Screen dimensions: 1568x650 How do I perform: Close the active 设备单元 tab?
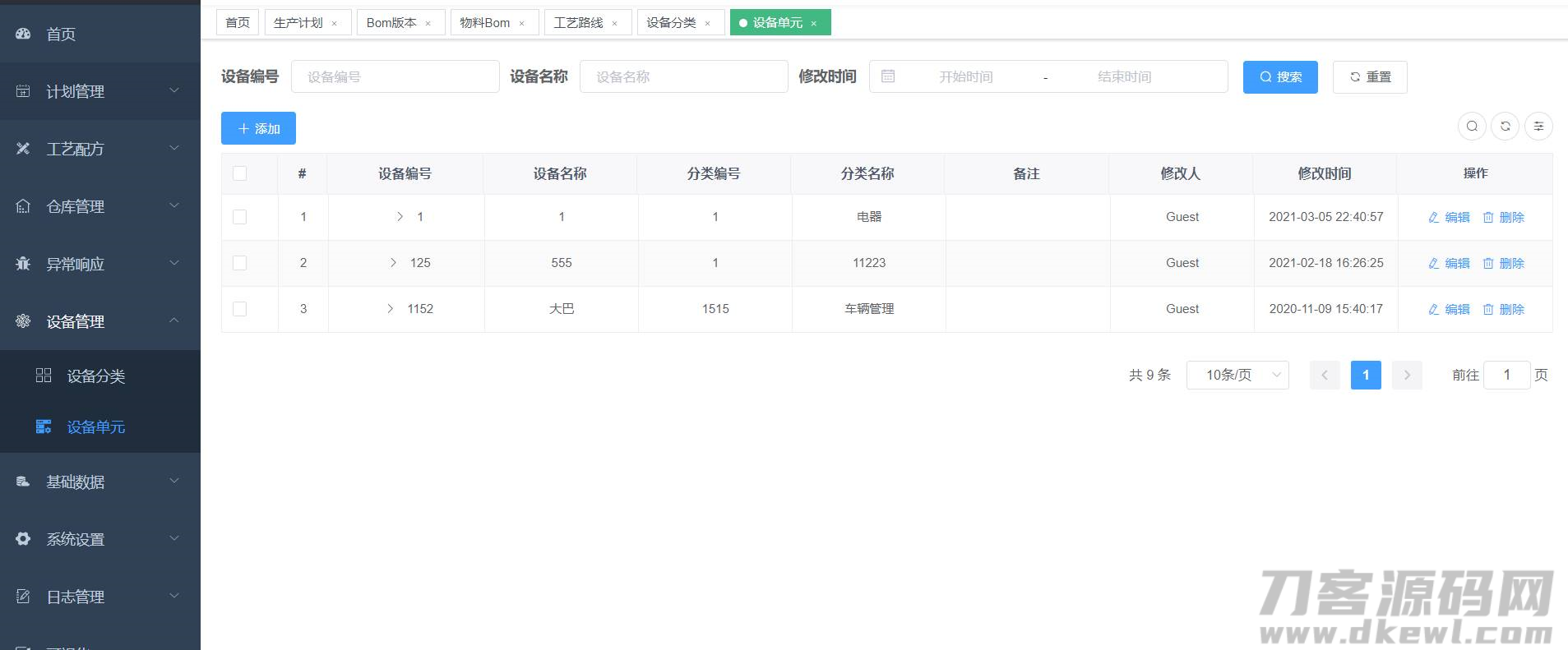click(x=813, y=23)
